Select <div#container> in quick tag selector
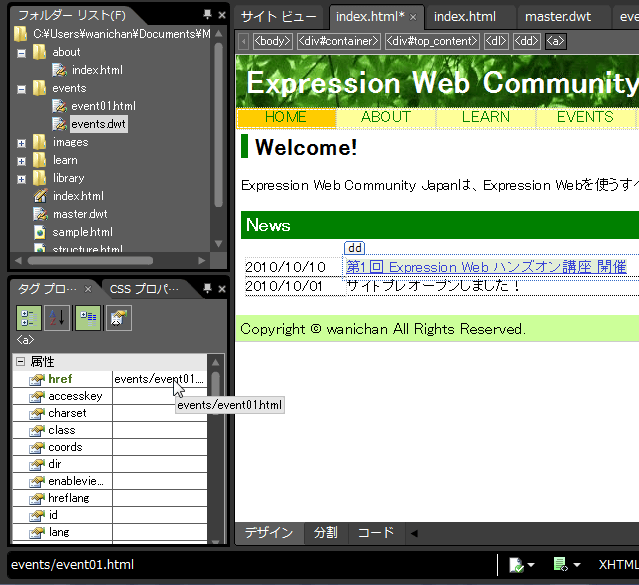The width and height of the screenshot is (639, 585). 339,41
